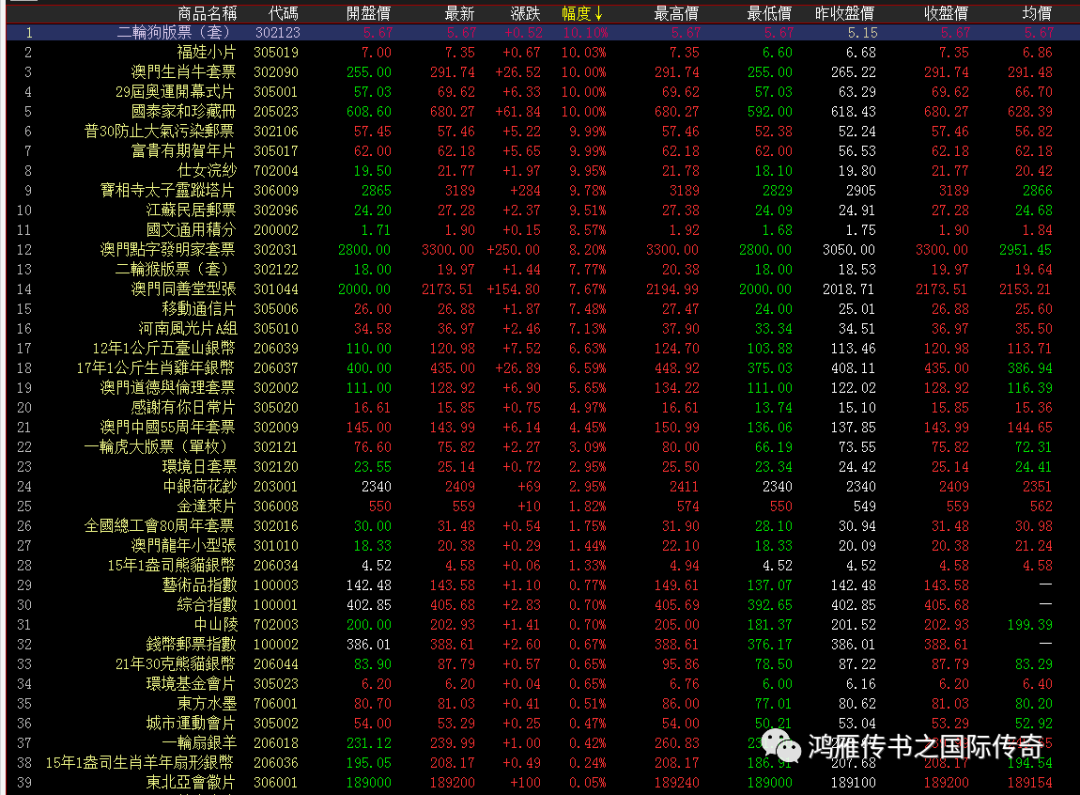Screen dimensions: 1080x795
Task: Select 29屆奧運開幕式片 row
Action: (543, 92)
